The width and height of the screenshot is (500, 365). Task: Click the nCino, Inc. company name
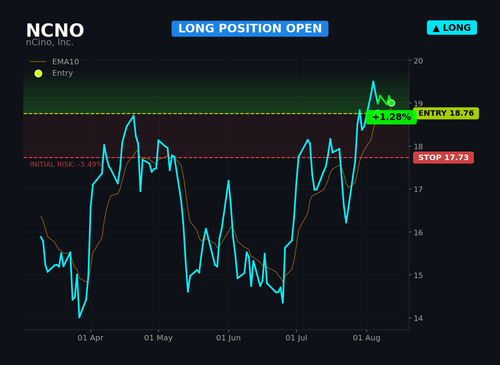point(49,42)
